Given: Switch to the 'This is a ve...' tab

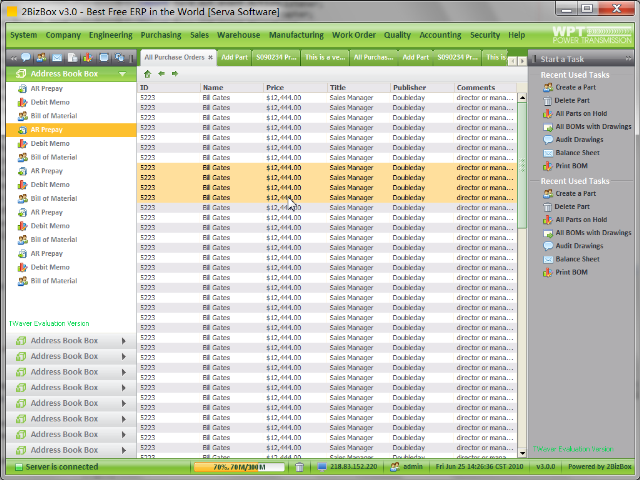Looking at the screenshot, I should point(325,58).
